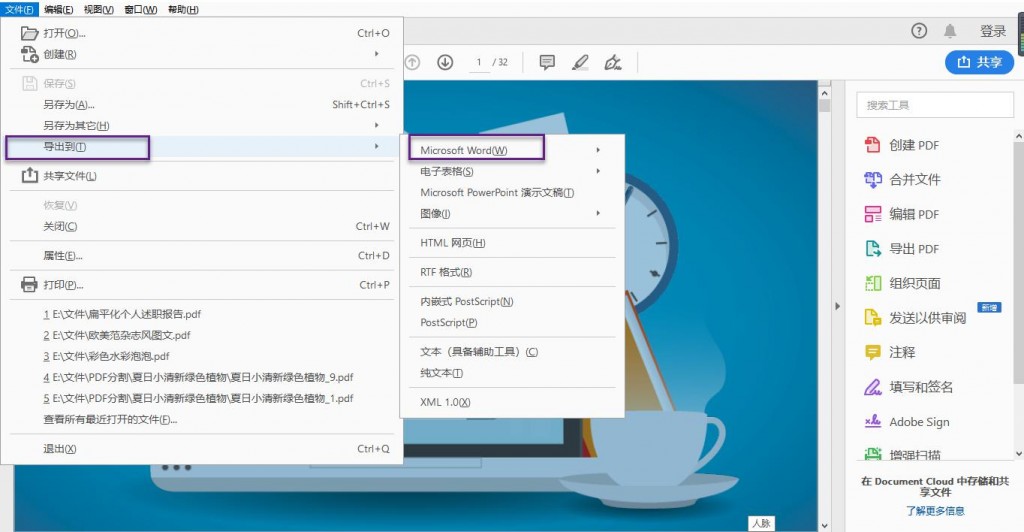Expand the Spreadsheet submenu arrow
1024x532 pixels.
(x=598, y=171)
